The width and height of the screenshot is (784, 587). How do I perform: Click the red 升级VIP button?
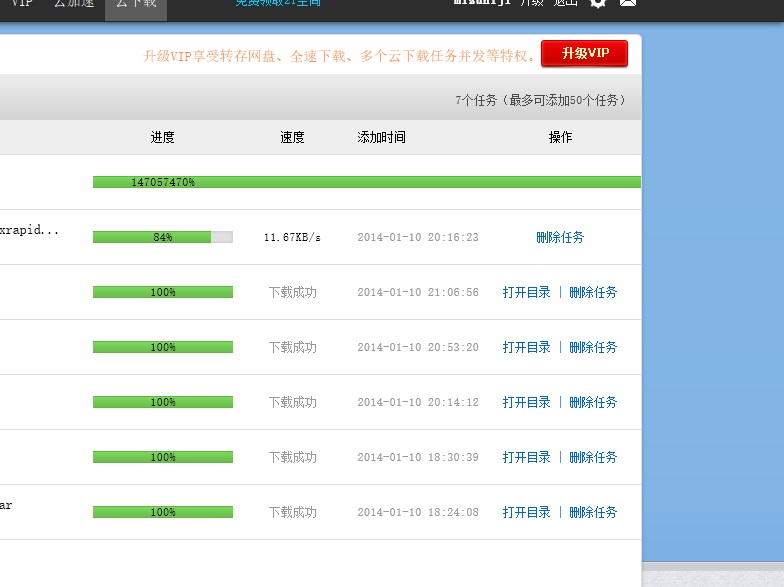[x=584, y=54]
